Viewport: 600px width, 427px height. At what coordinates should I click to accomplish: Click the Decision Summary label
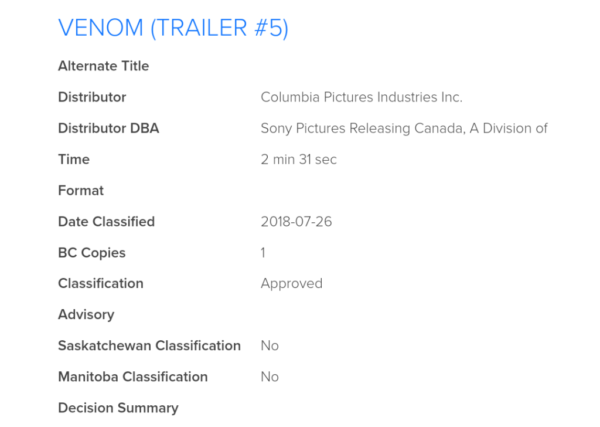(x=118, y=408)
